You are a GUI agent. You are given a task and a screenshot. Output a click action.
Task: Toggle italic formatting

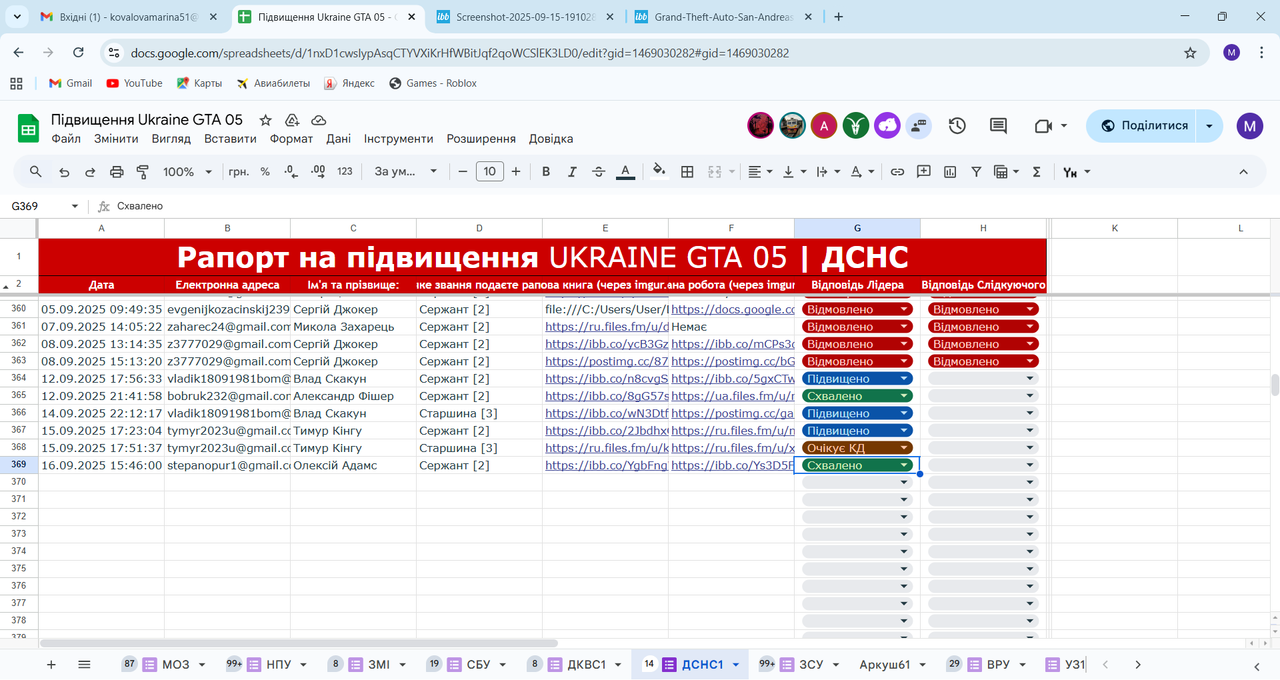tap(572, 172)
